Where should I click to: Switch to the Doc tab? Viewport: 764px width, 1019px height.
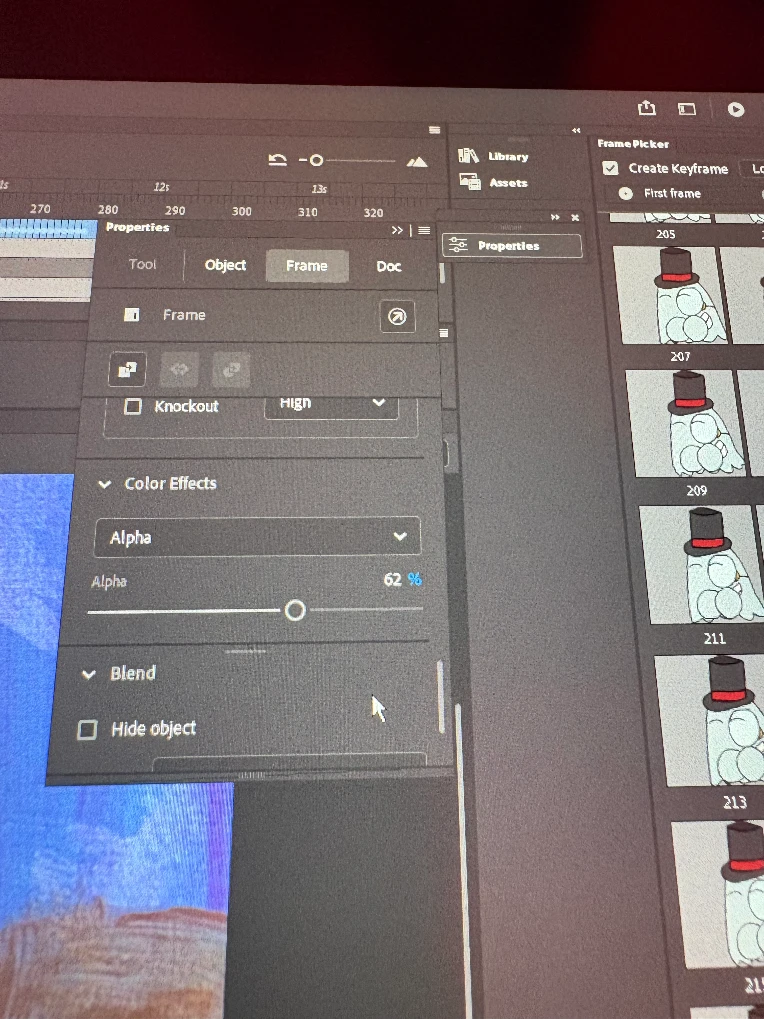click(x=388, y=266)
